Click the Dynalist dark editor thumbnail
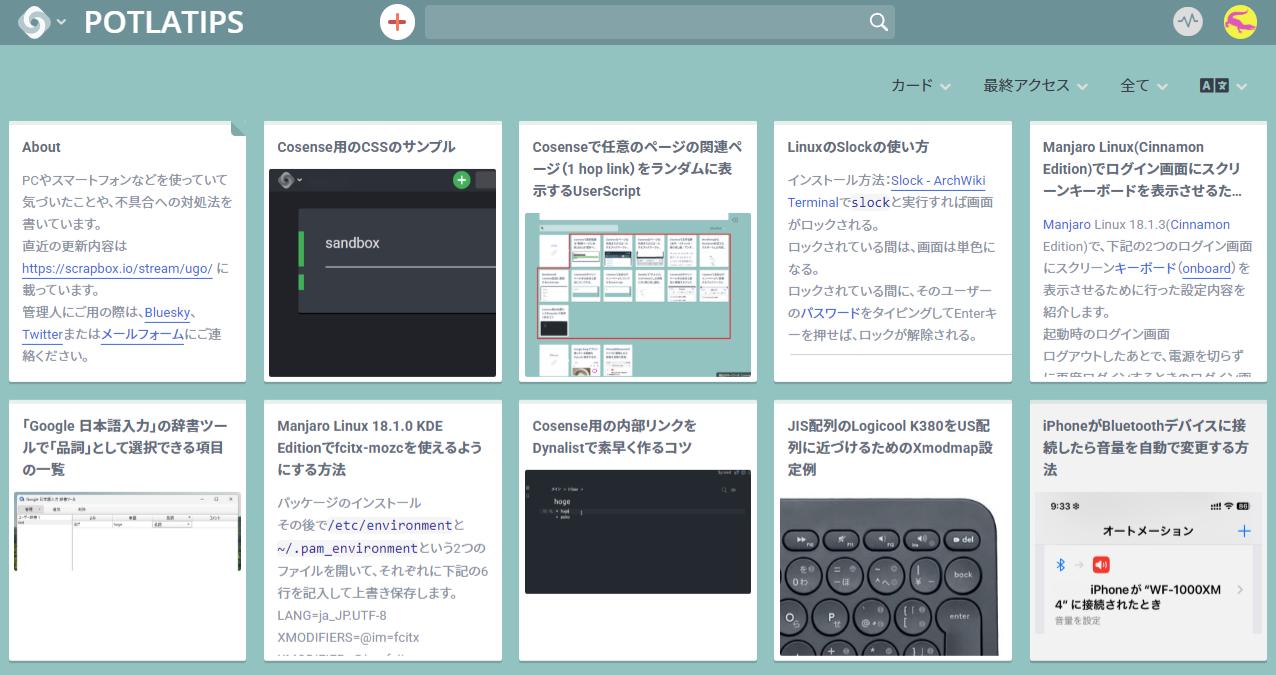 [x=637, y=532]
